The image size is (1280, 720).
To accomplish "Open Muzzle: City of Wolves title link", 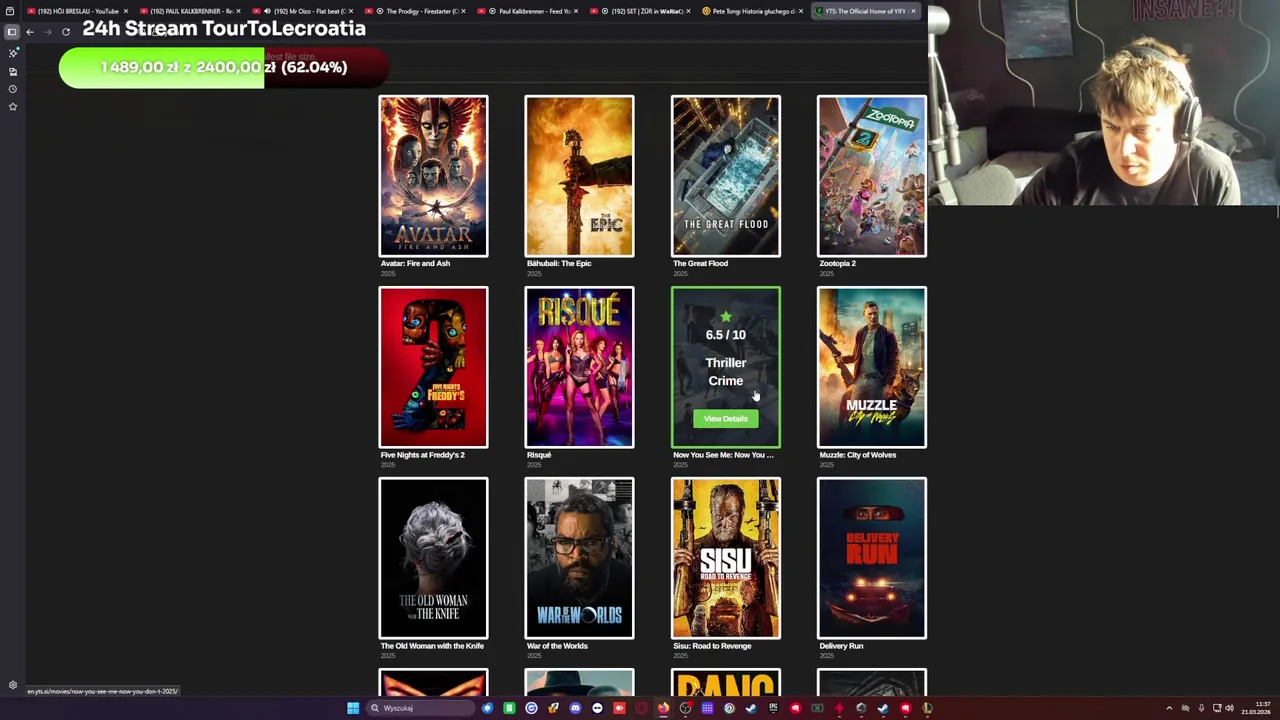I will [857, 455].
